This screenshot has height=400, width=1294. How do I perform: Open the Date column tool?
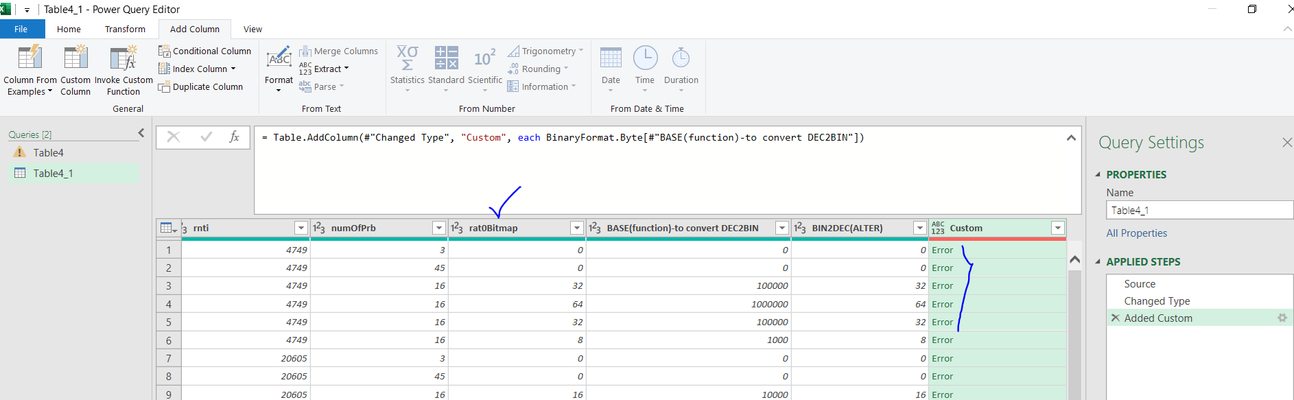click(611, 65)
